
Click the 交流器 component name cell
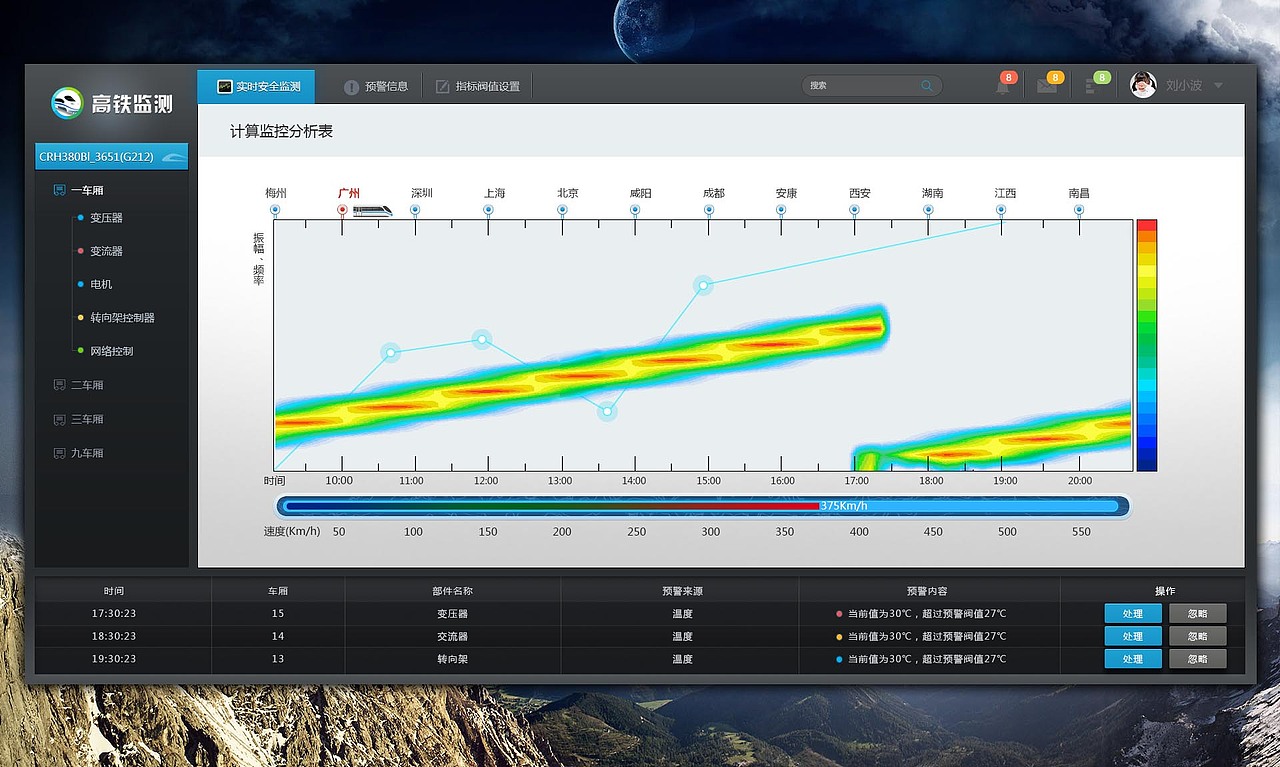click(x=452, y=636)
